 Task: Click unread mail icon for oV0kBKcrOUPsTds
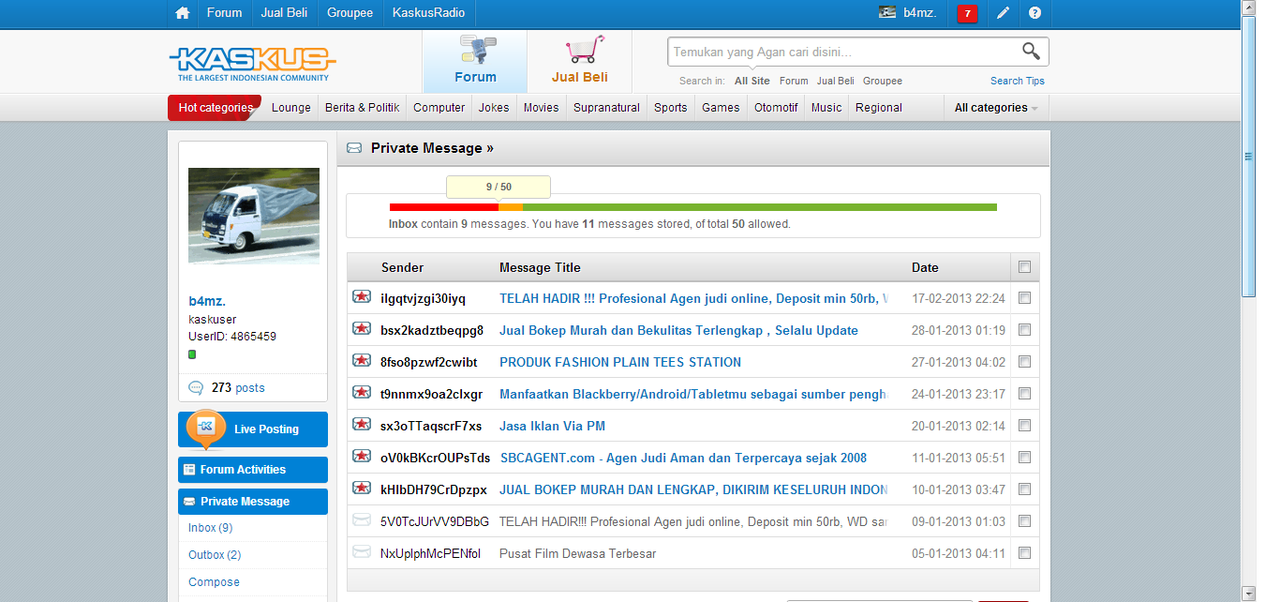click(362, 457)
